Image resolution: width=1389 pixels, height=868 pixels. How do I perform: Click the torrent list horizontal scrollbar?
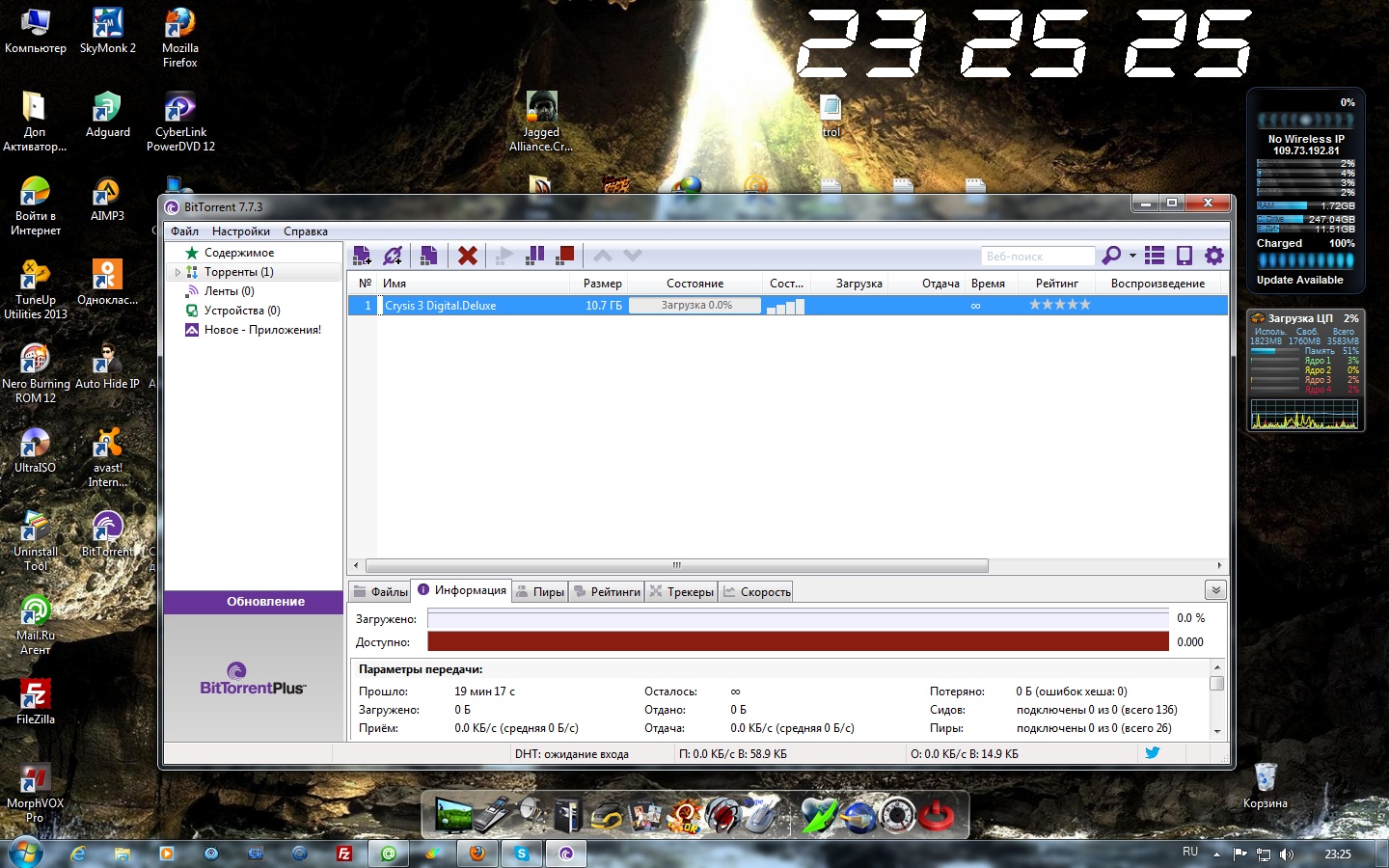click(677, 566)
